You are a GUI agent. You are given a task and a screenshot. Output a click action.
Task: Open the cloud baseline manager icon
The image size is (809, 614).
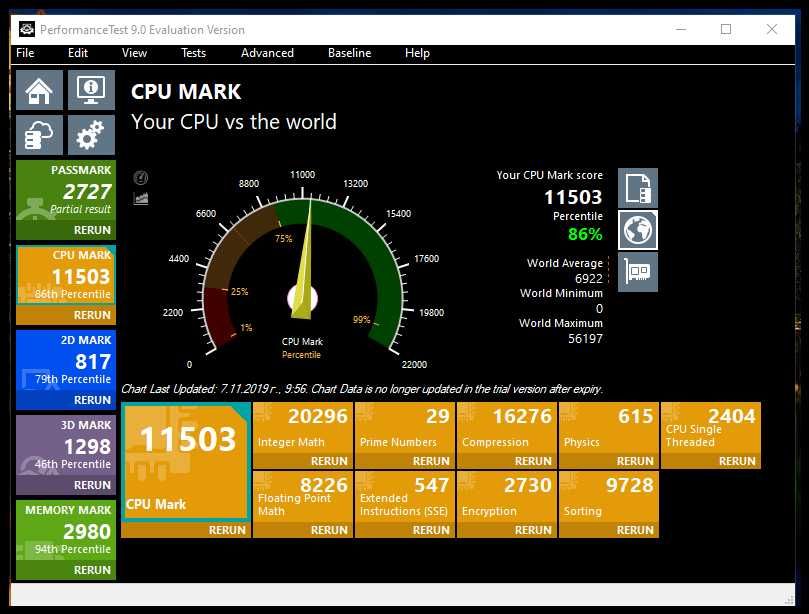click(x=39, y=135)
